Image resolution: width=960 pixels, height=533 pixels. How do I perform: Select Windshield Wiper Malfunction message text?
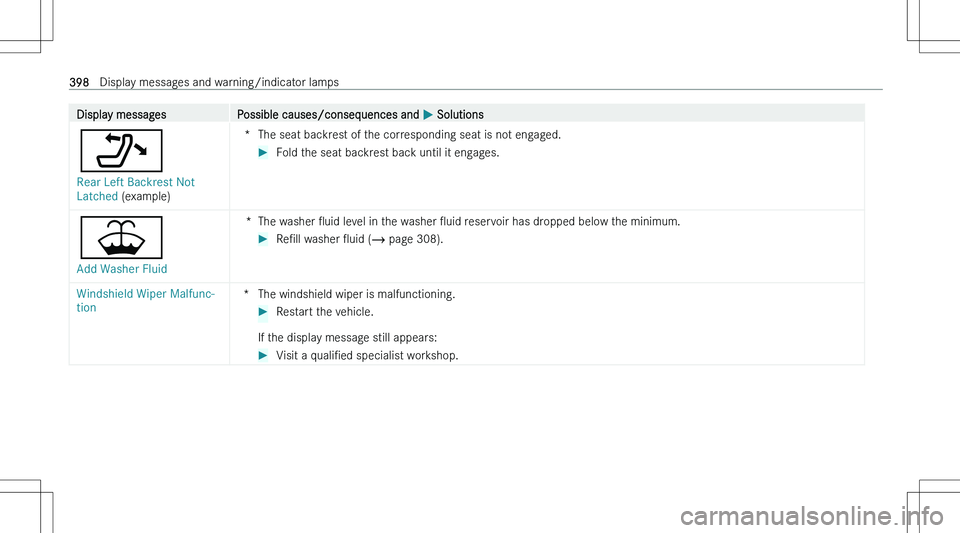[x=146, y=300]
